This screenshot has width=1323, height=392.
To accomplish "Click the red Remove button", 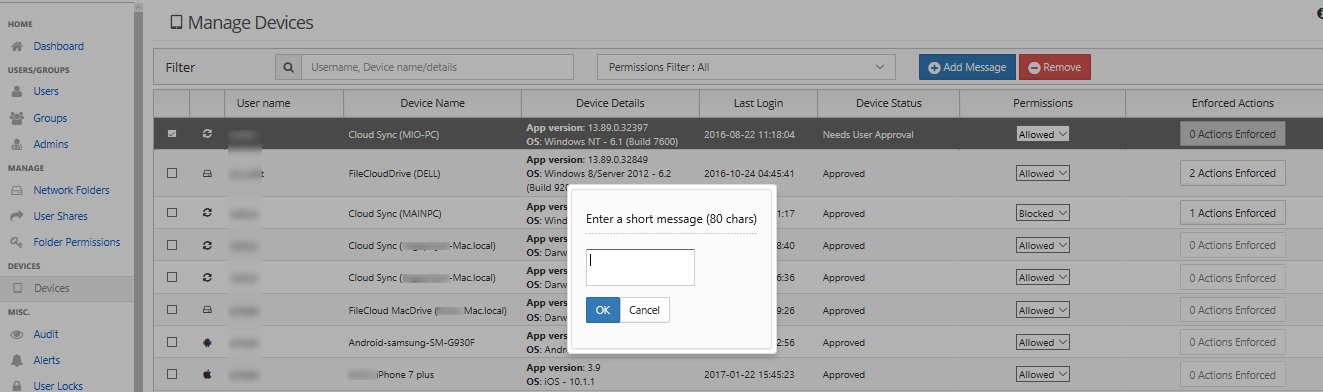I will pyautogui.click(x=1055, y=67).
